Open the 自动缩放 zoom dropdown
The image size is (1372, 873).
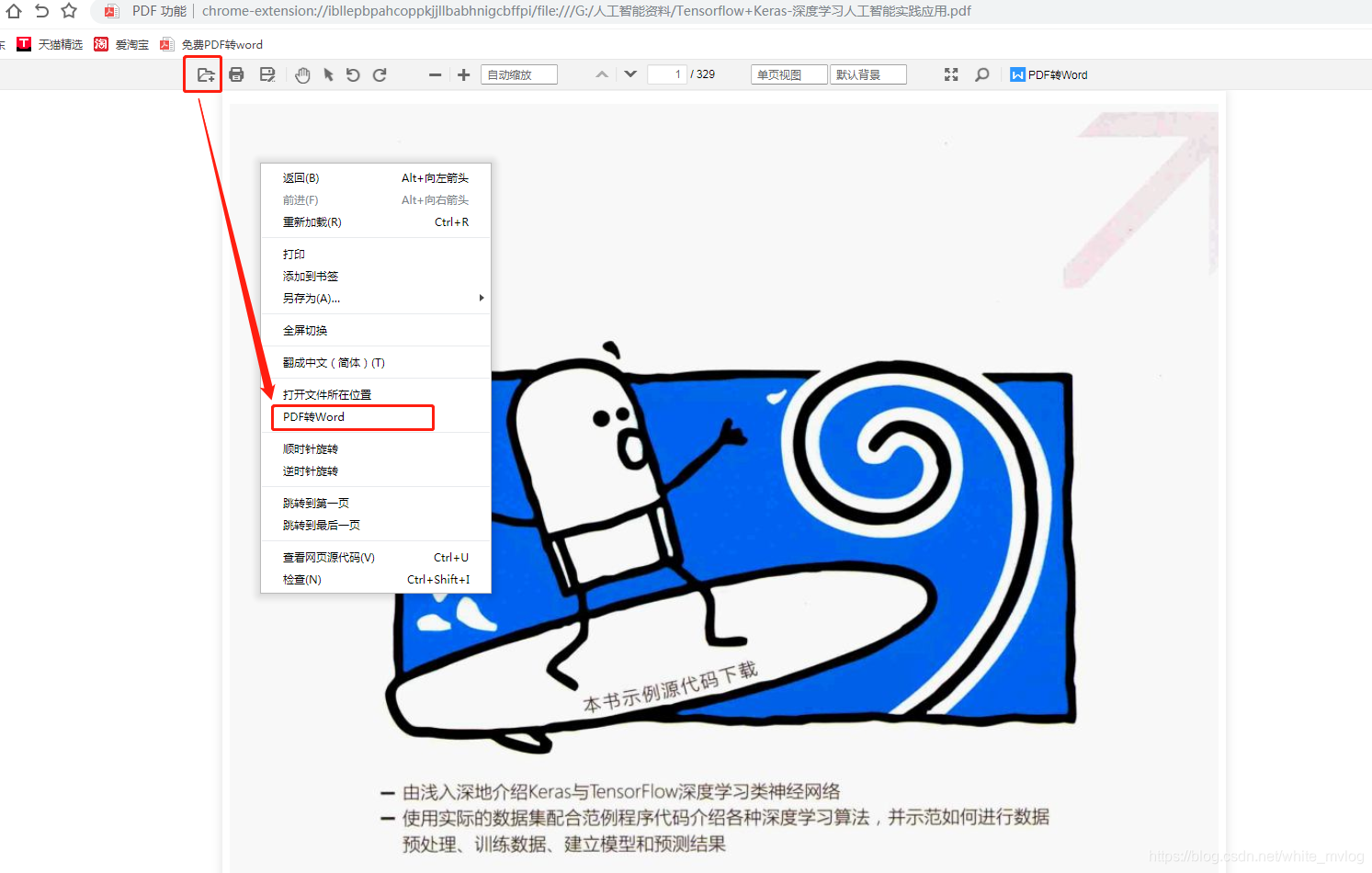click(x=519, y=74)
